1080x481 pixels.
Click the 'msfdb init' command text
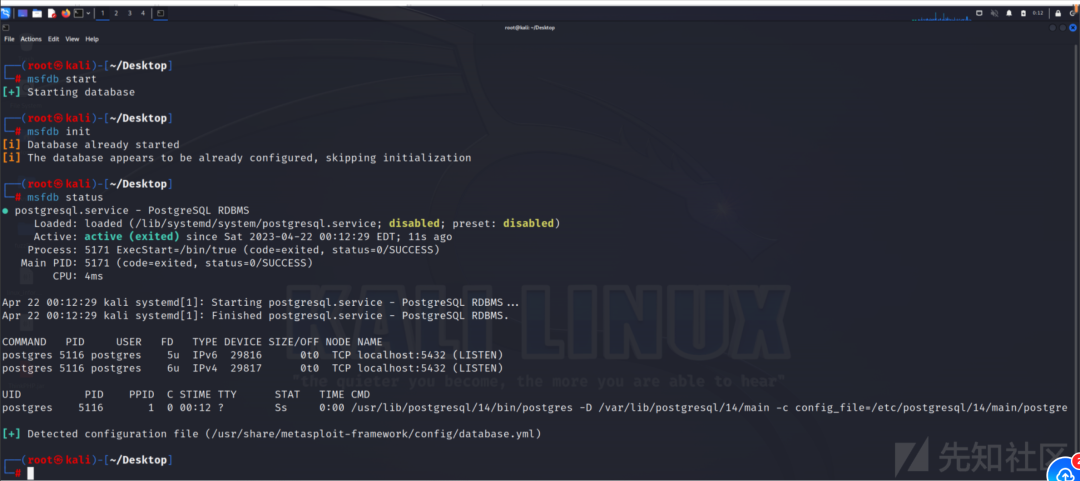(x=59, y=131)
